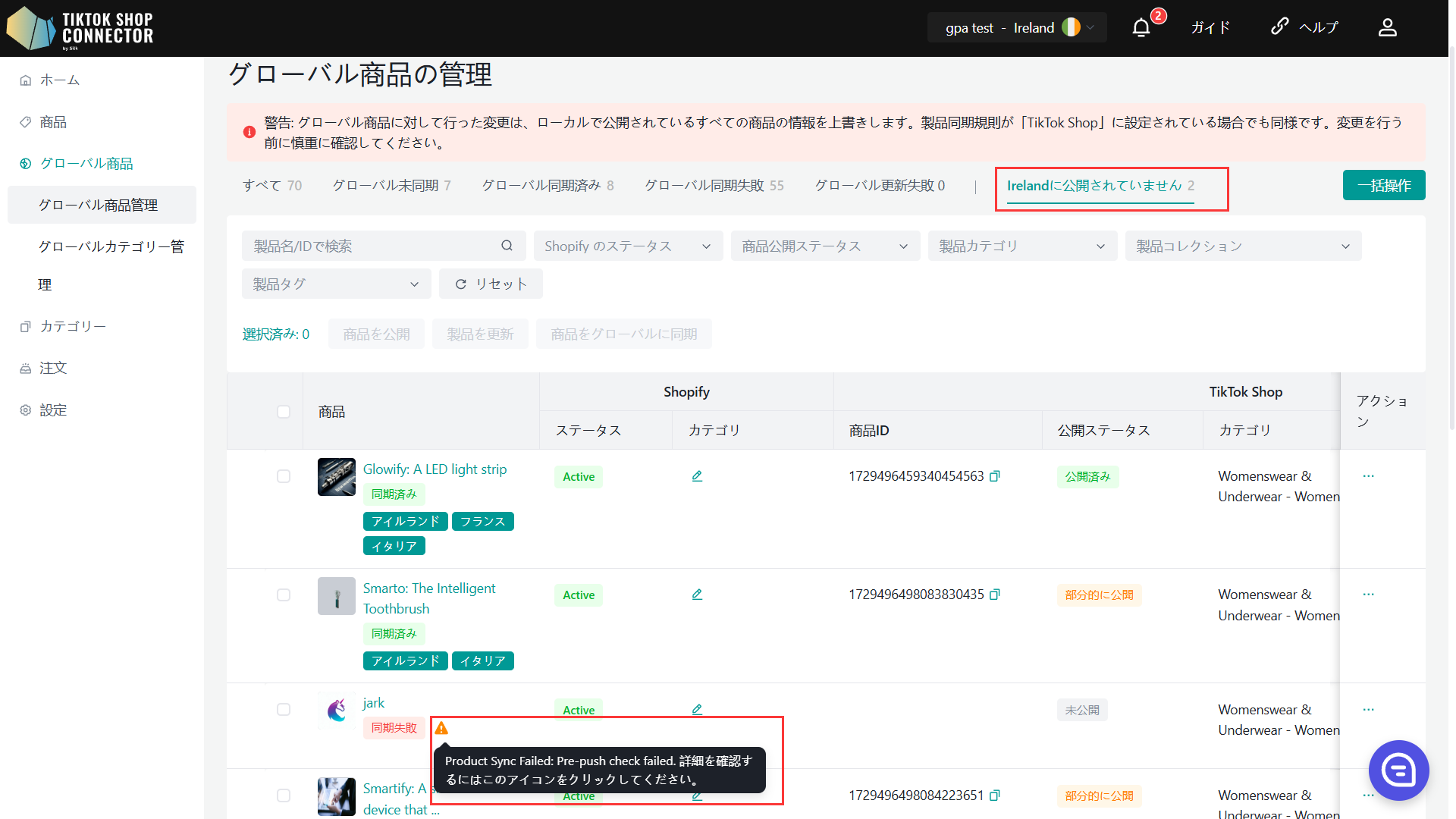Click the 商品を公開 button
This screenshot has width=1456, height=819.
tap(376, 334)
